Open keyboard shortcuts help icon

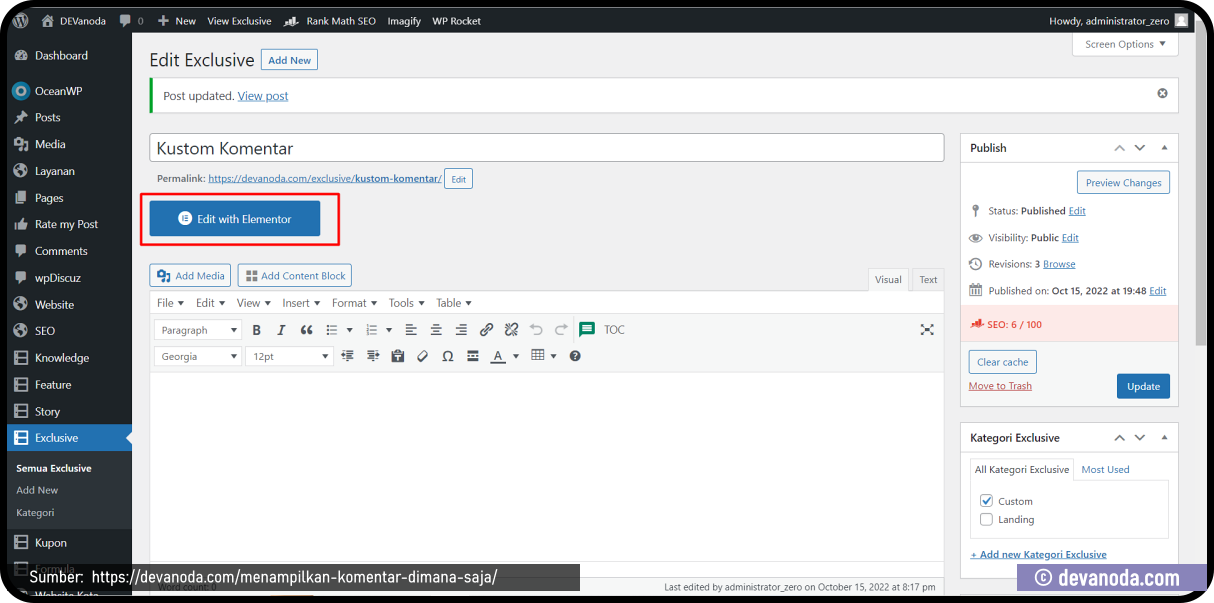(x=575, y=356)
